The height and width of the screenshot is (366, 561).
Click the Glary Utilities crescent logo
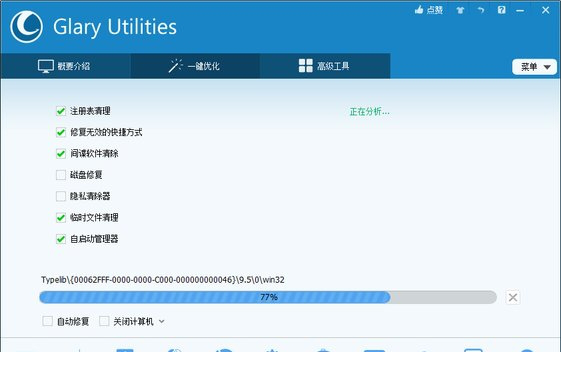pos(26,27)
